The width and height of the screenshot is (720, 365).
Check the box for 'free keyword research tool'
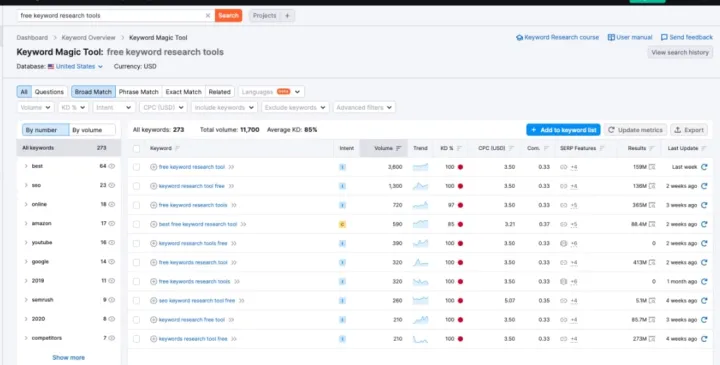click(x=136, y=167)
